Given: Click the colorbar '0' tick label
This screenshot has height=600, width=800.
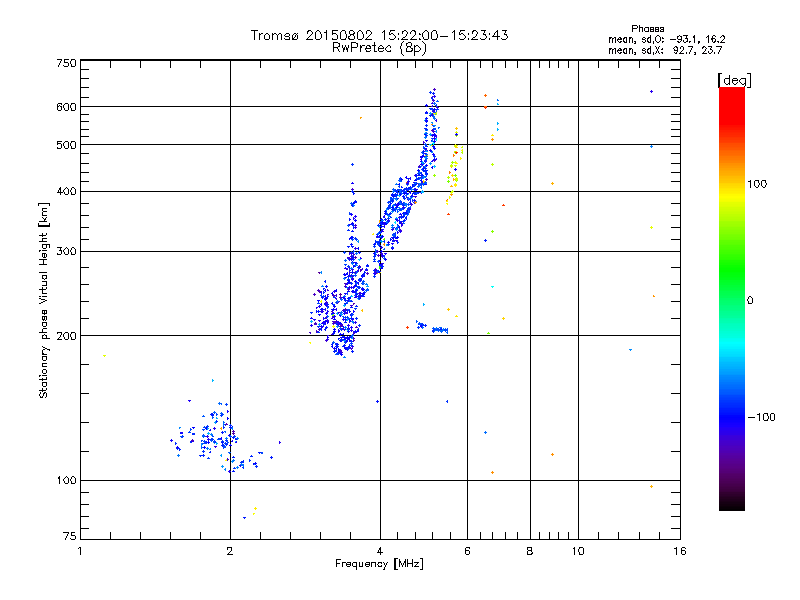Looking at the screenshot, I should pyautogui.click(x=750, y=300).
